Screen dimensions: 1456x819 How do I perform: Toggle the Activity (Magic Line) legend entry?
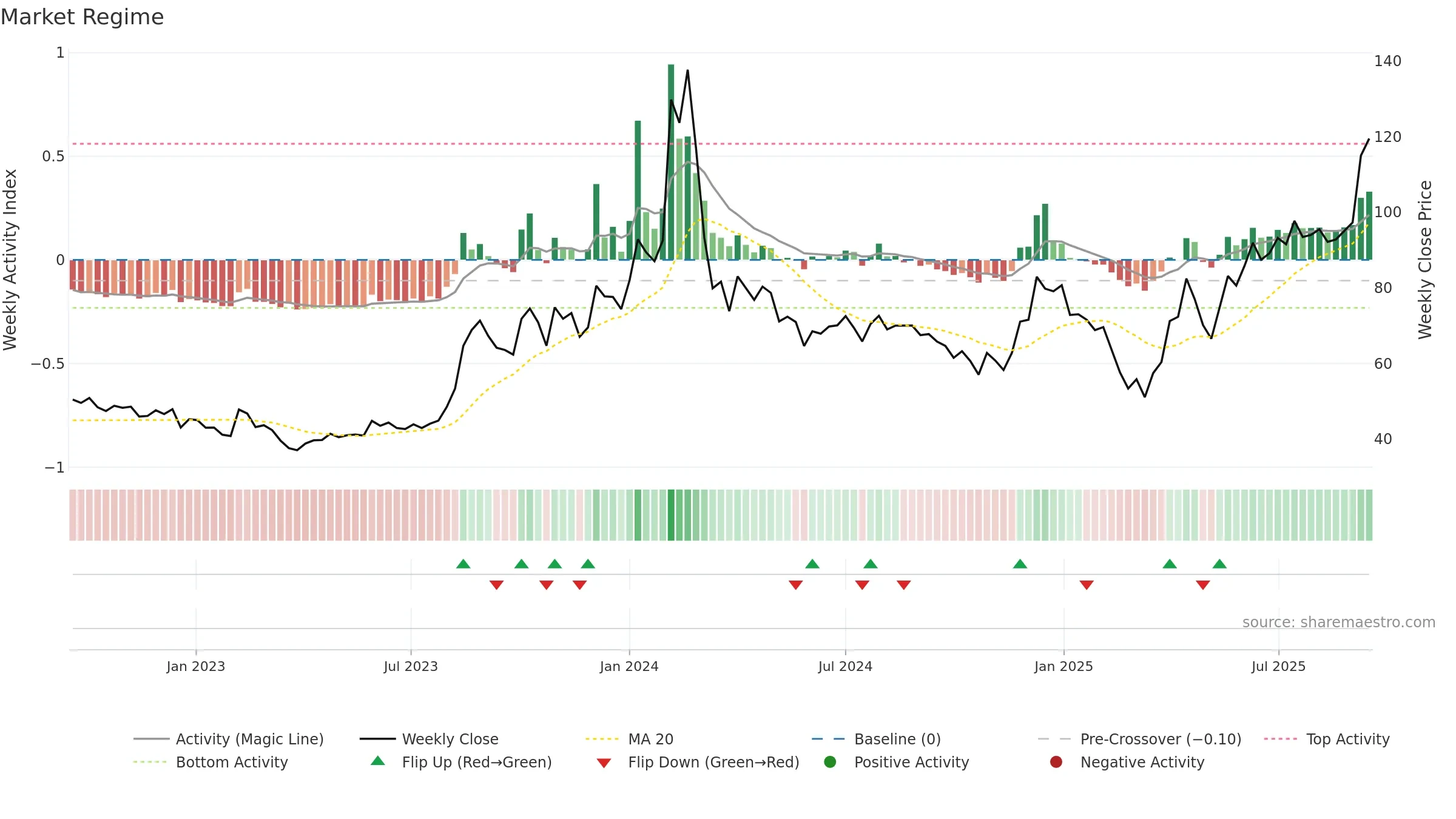pos(229,739)
